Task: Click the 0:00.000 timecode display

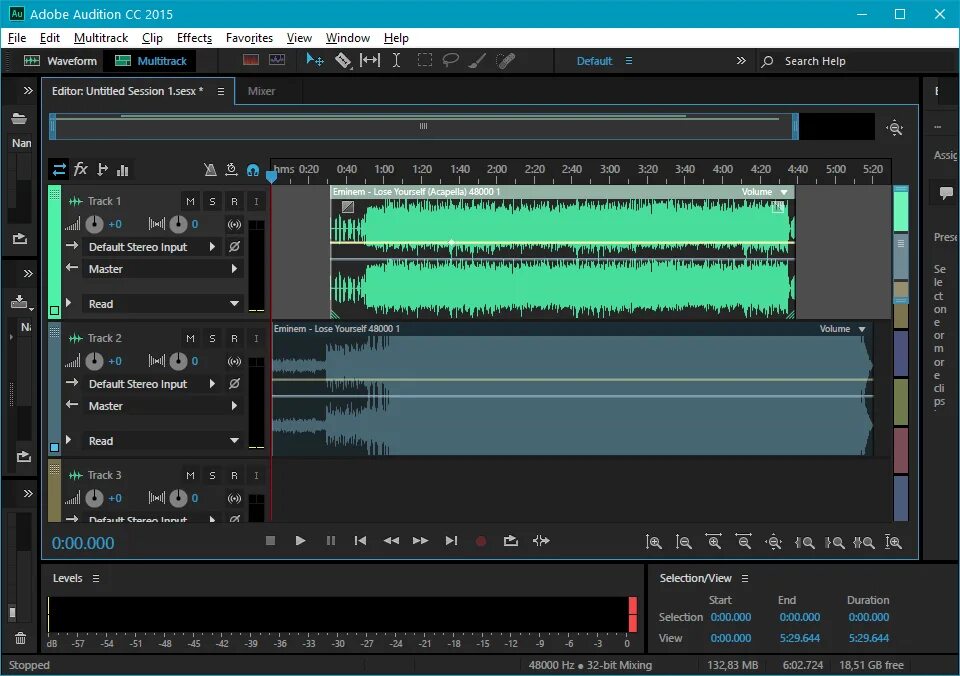Action: pos(83,543)
